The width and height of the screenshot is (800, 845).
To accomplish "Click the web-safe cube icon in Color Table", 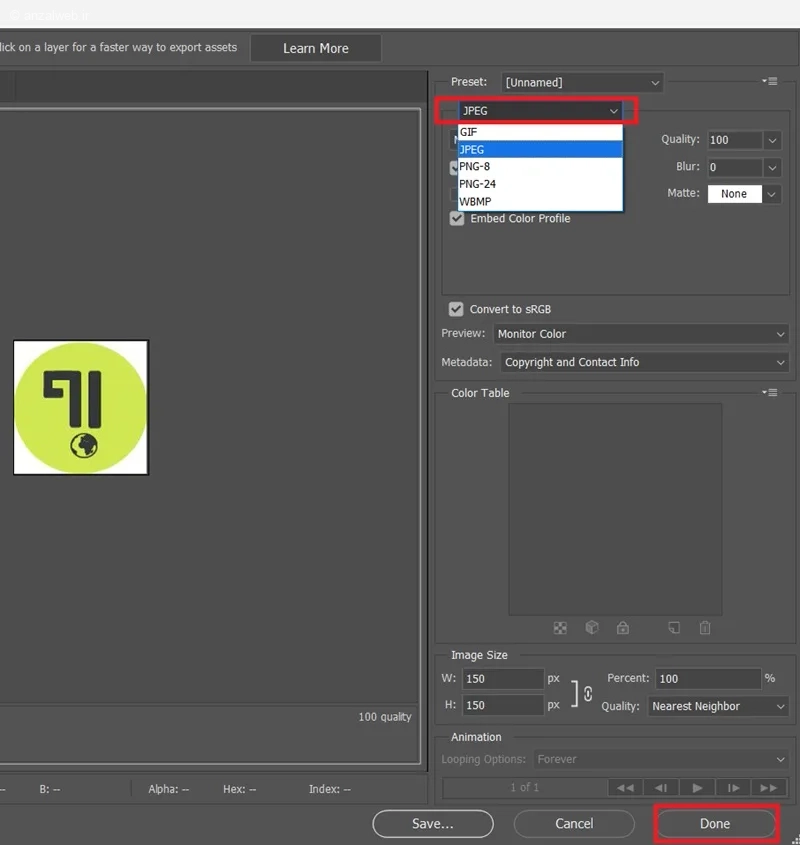I will [592, 627].
